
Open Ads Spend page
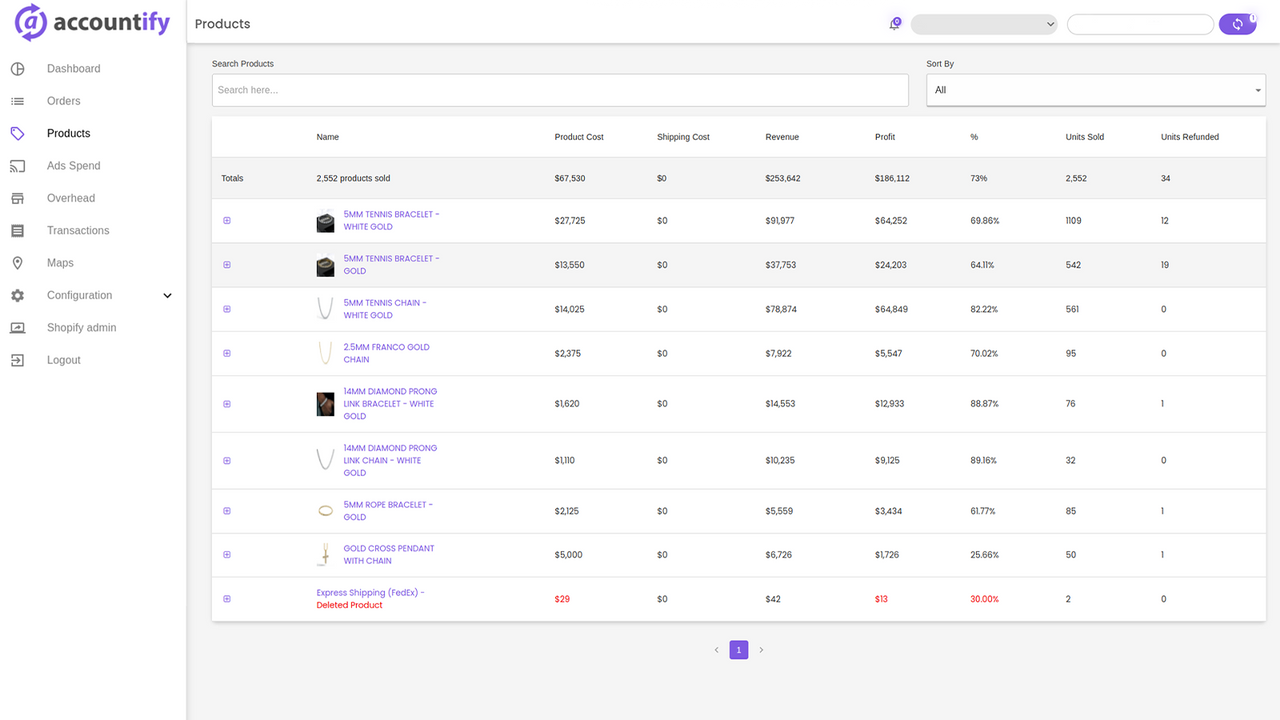click(74, 166)
